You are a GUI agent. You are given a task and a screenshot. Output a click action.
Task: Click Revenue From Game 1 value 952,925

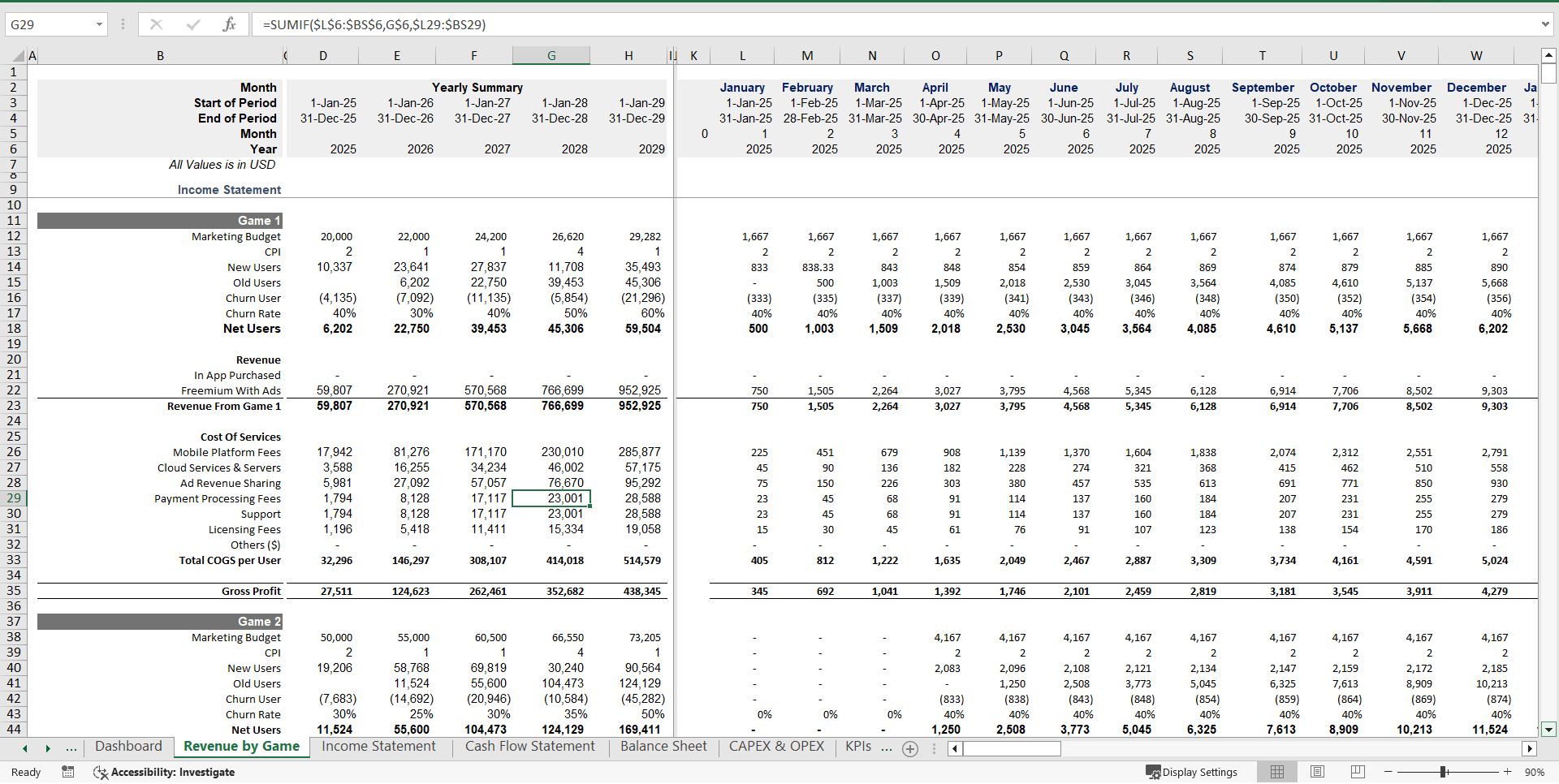click(640, 406)
